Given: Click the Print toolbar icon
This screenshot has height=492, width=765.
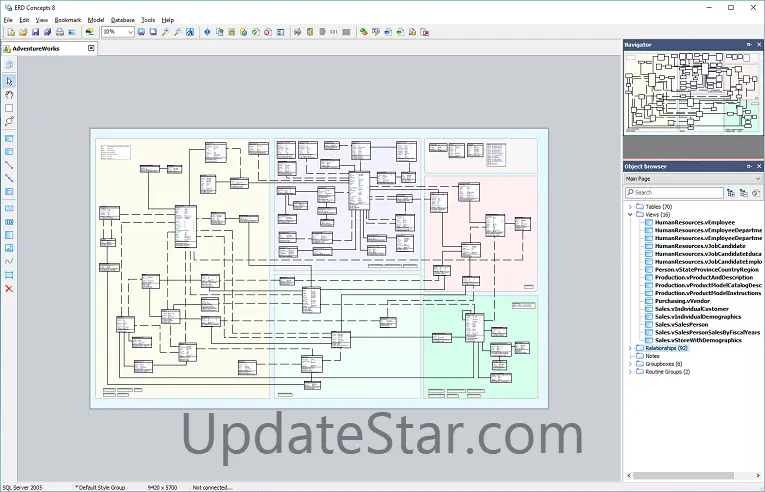Looking at the screenshot, I should [x=60, y=32].
